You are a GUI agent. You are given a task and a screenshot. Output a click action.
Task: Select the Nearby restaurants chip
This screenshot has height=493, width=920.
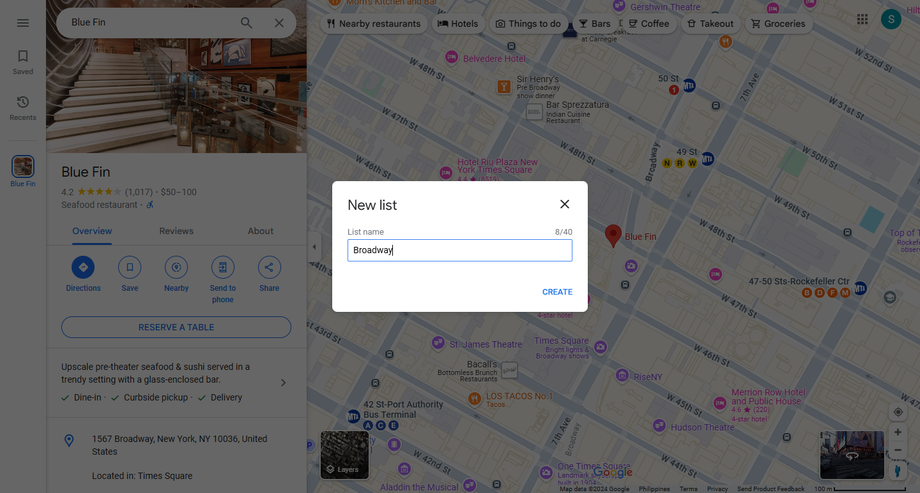374,23
